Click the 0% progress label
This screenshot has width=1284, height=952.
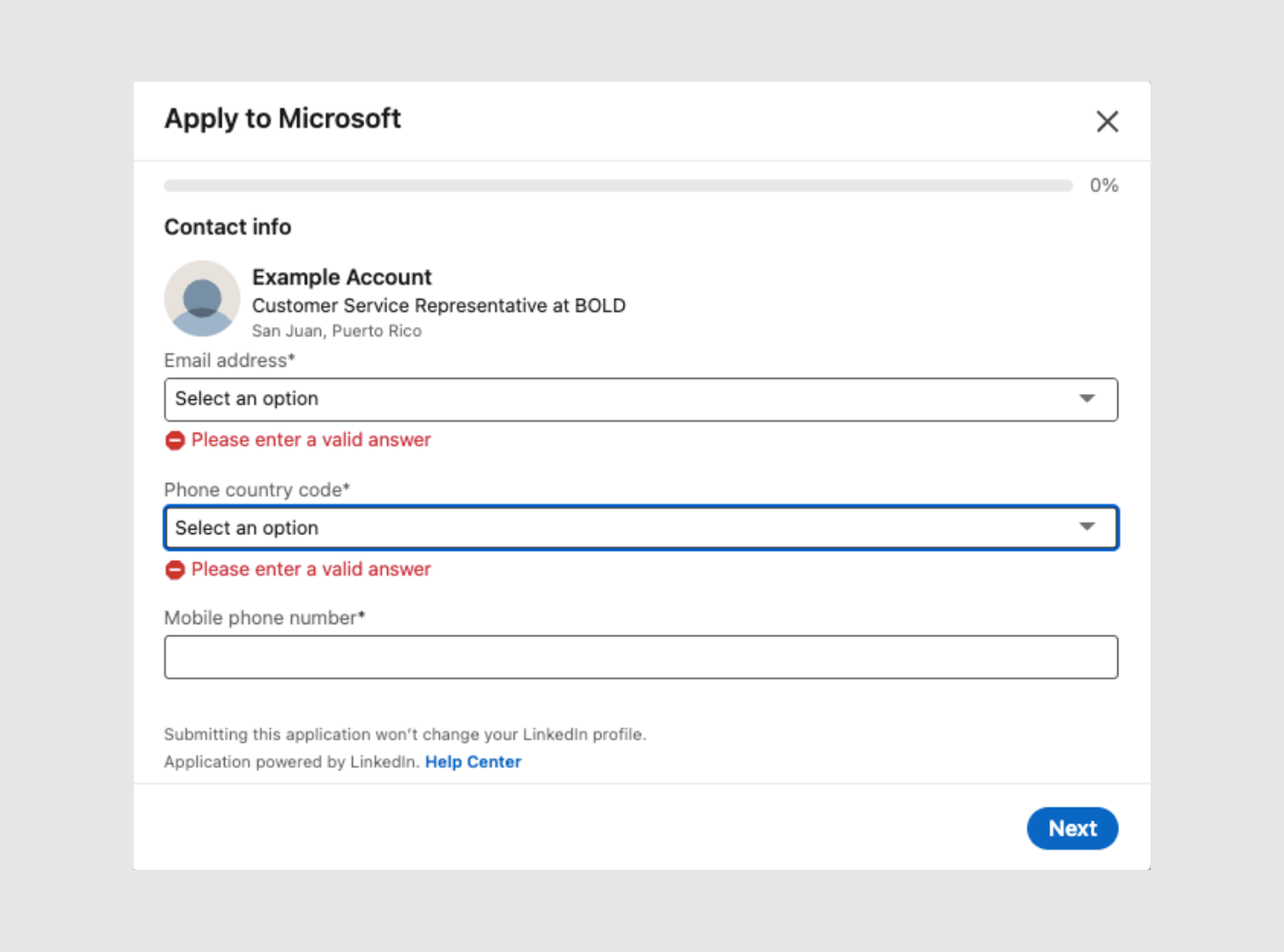click(1103, 185)
